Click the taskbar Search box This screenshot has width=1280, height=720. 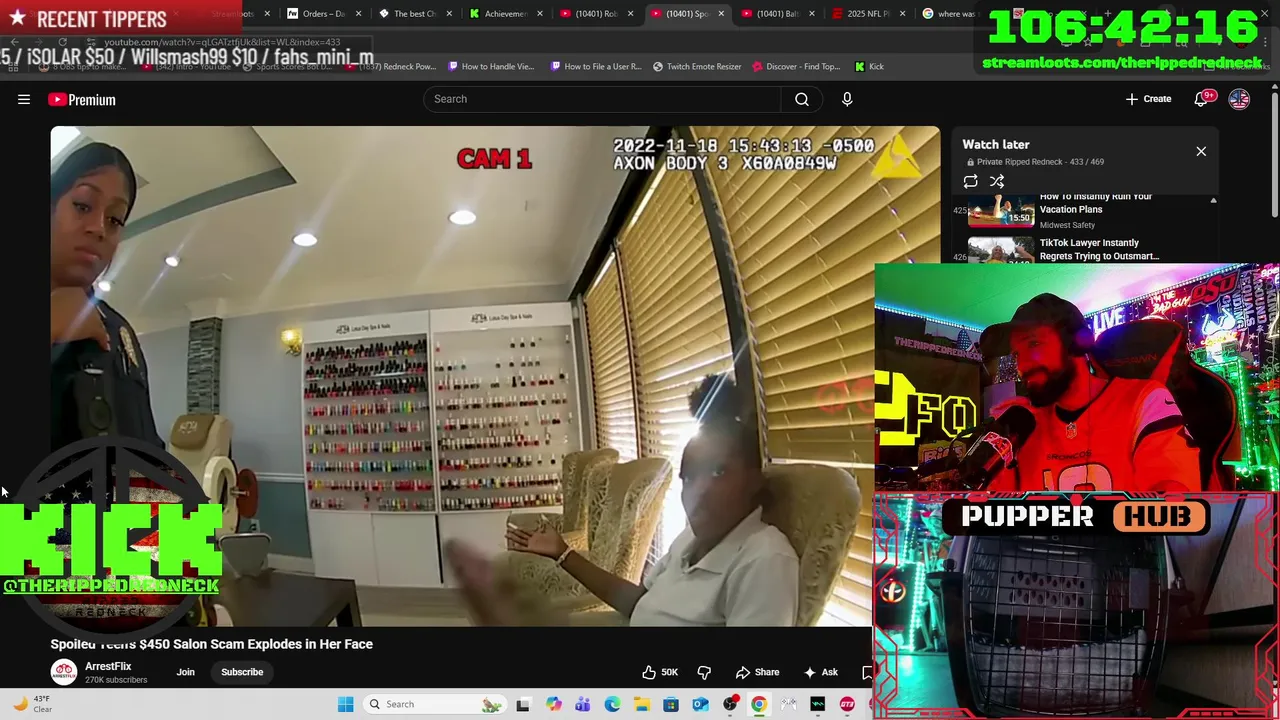coord(434,704)
